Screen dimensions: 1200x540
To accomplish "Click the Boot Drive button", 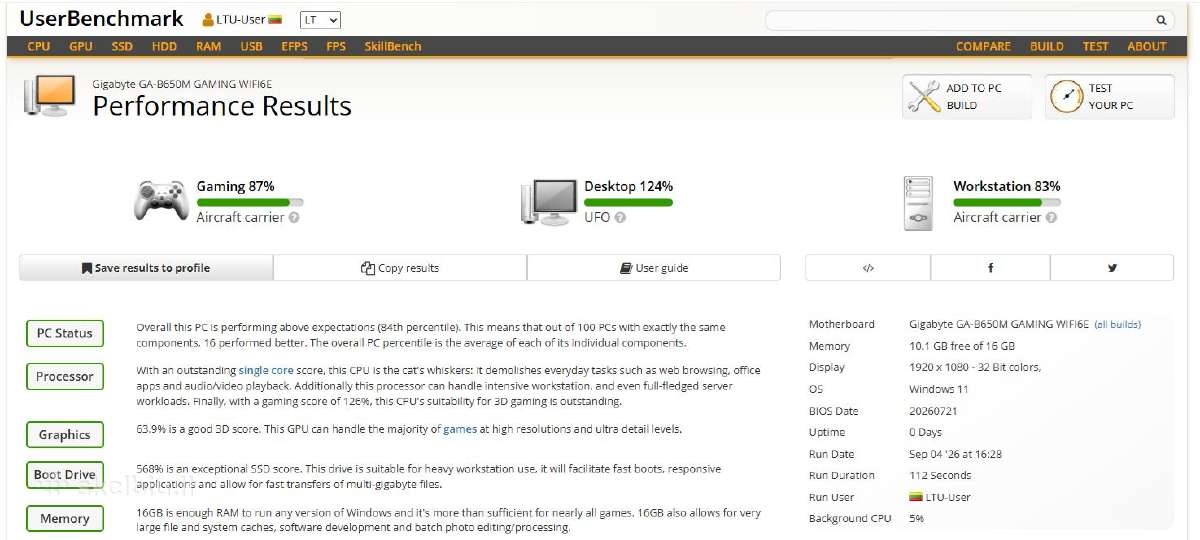I will tap(65, 475).
